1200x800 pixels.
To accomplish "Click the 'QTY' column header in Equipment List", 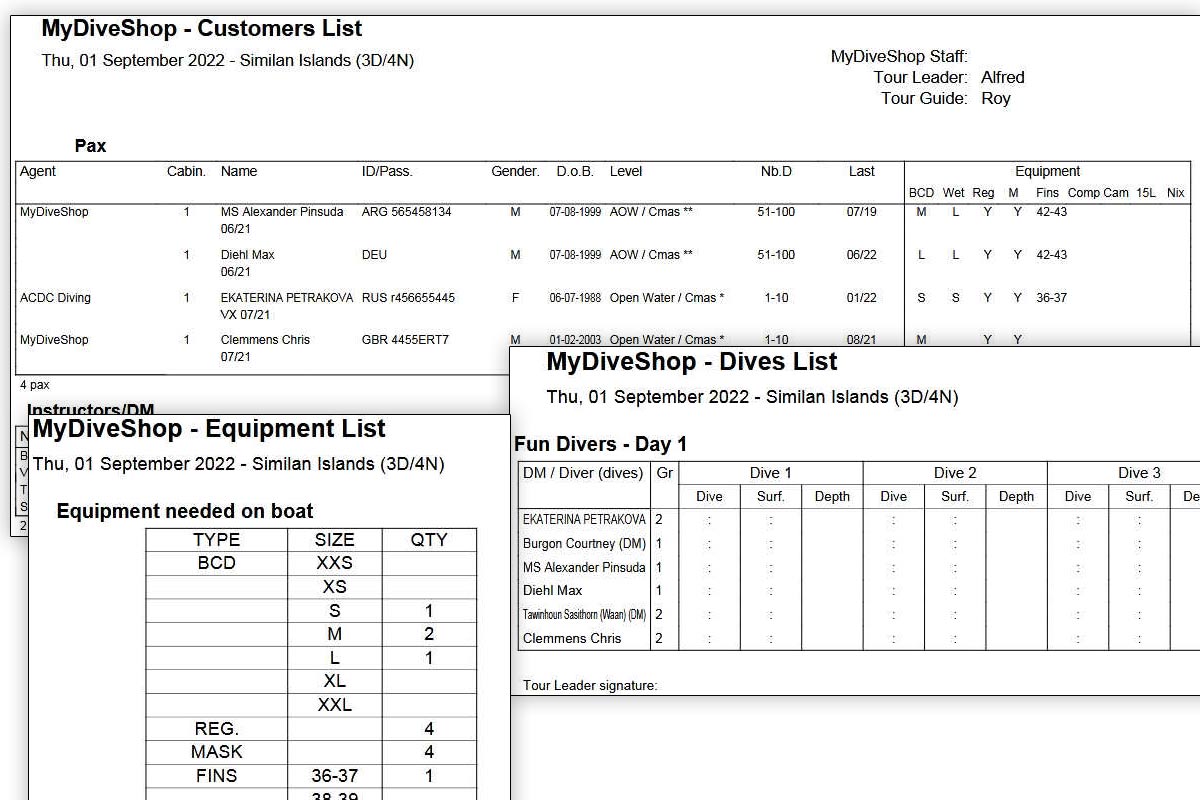I will point(429,540).
